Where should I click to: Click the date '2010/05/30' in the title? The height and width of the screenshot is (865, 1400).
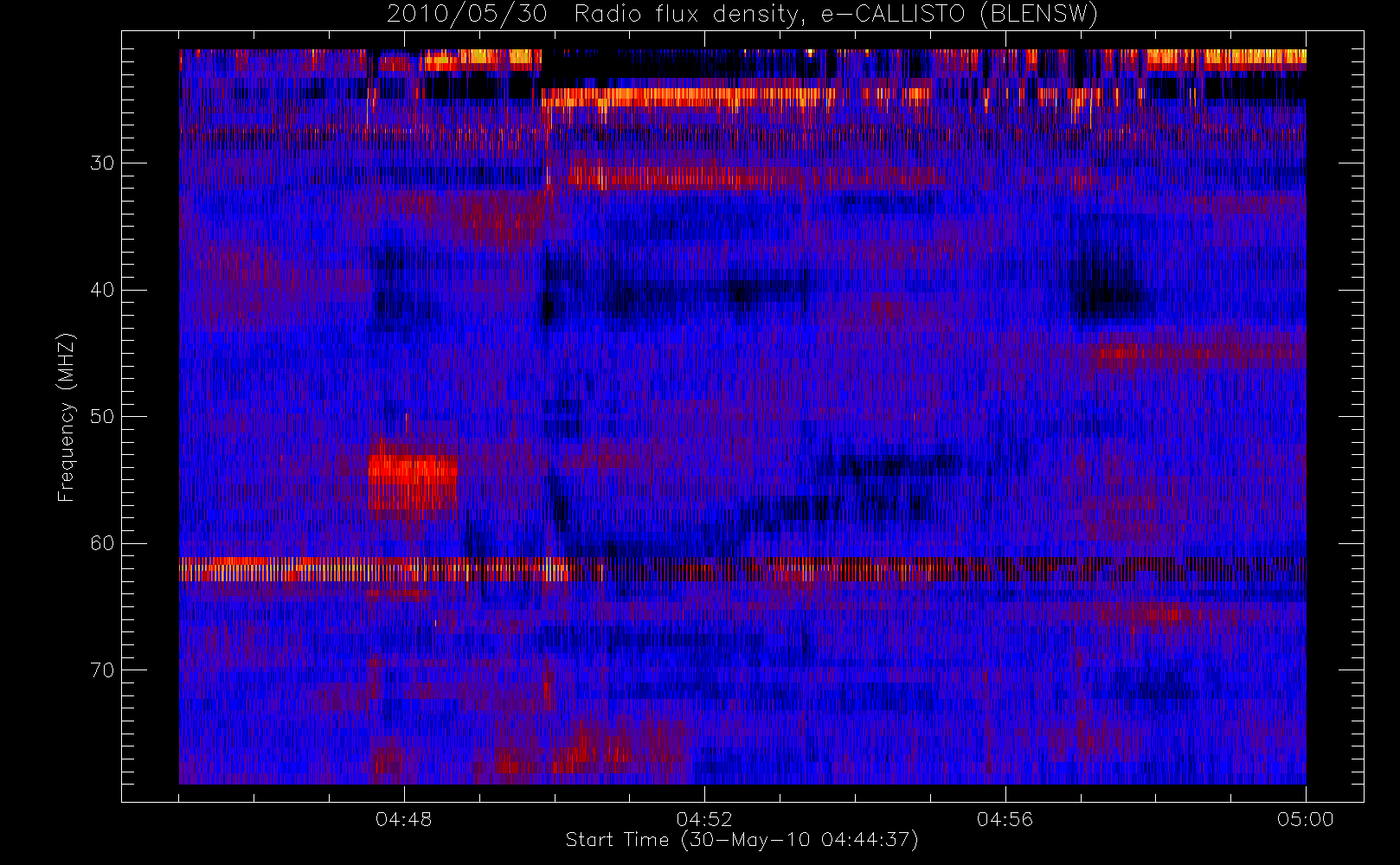point(466,15)
